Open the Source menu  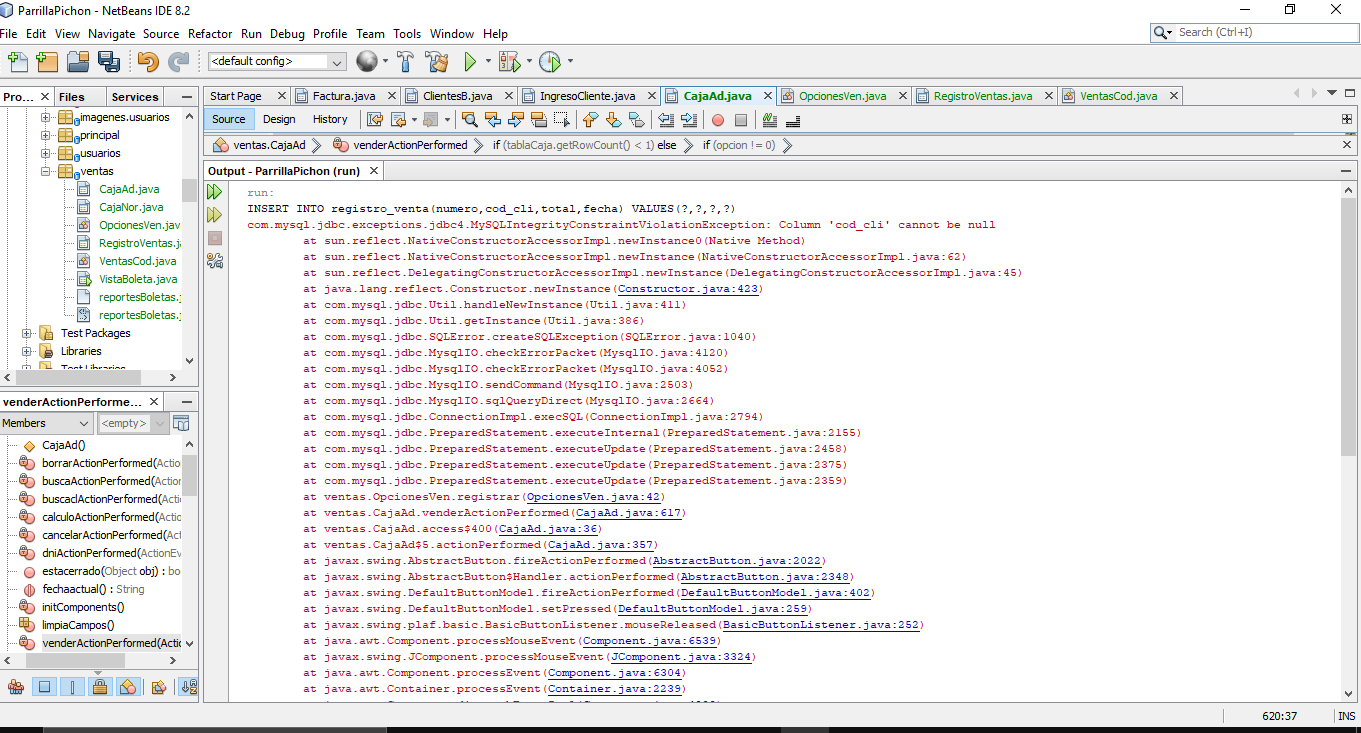pos(161,33)
